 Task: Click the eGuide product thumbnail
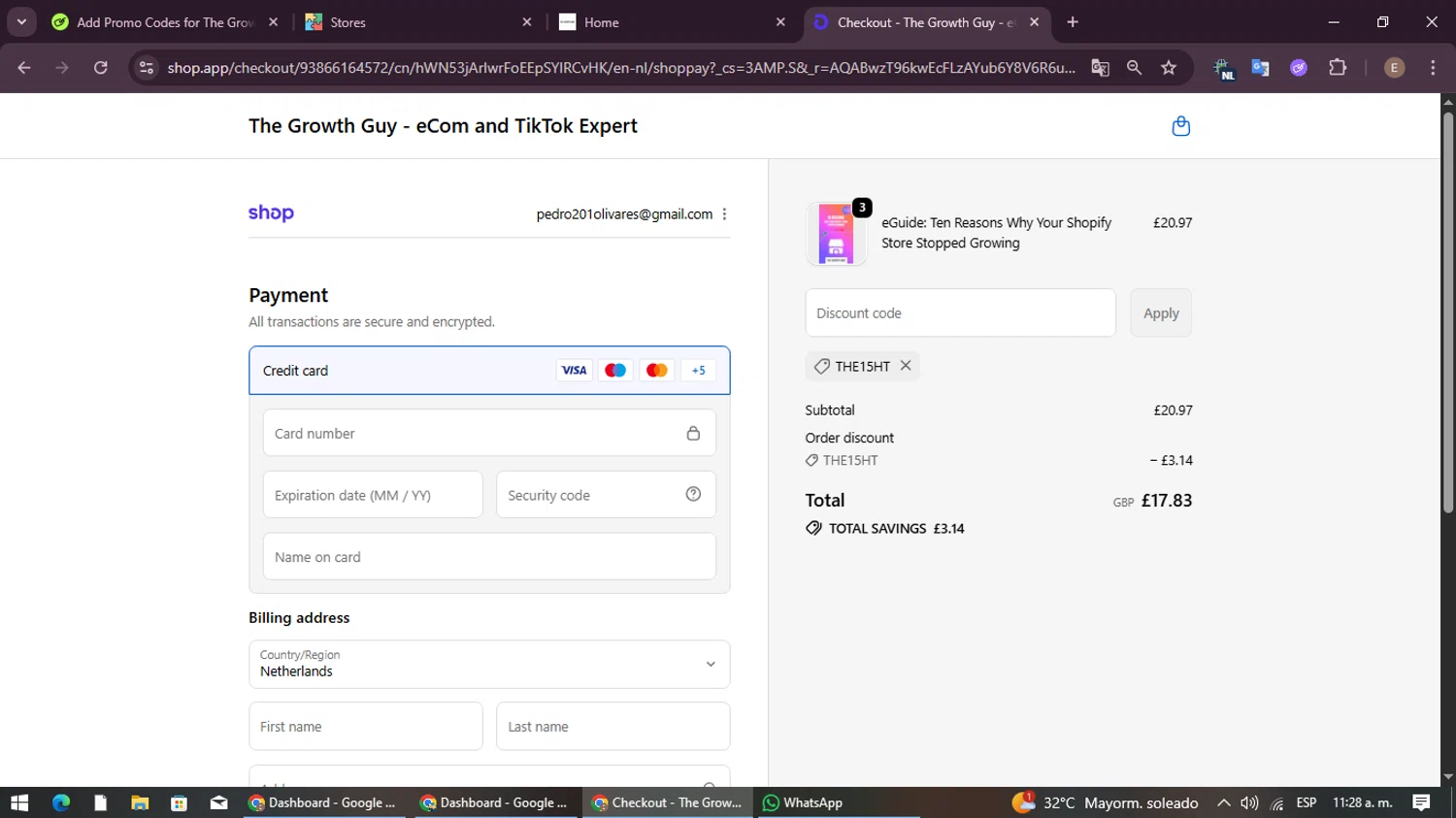pyautogui.click(x=836, y=234)
